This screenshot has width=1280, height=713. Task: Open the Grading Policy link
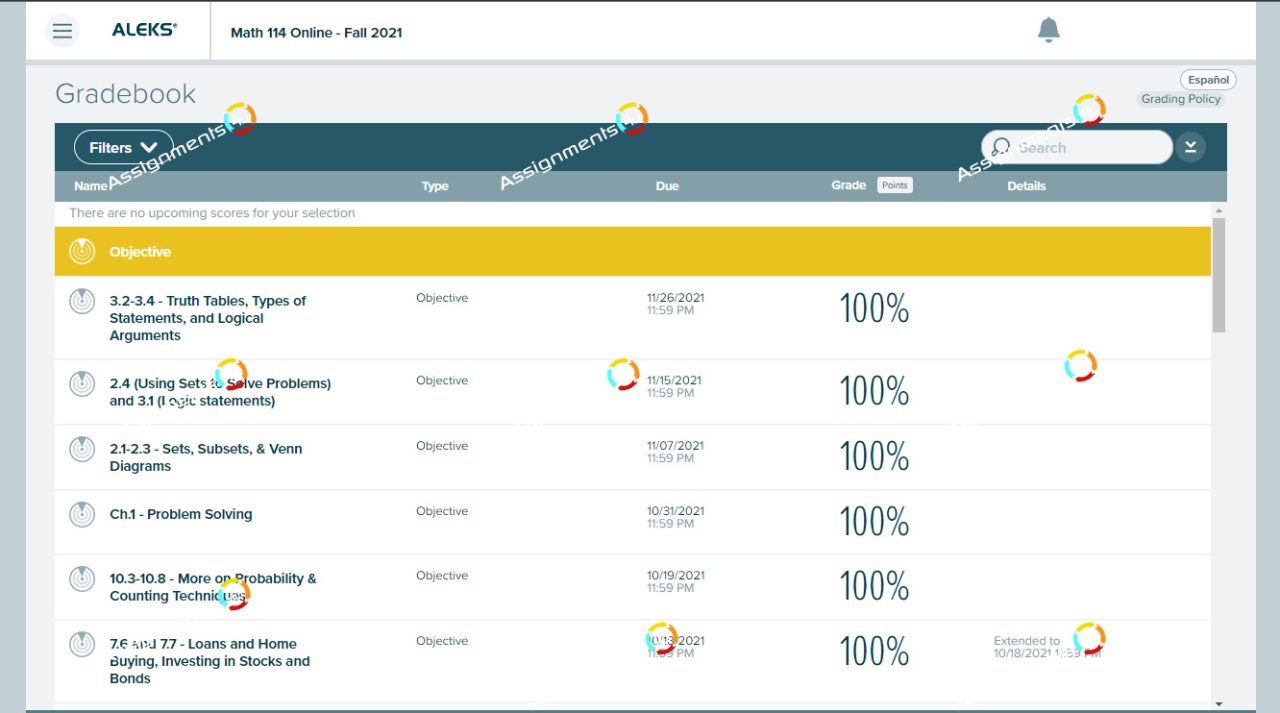[1180, 99]
